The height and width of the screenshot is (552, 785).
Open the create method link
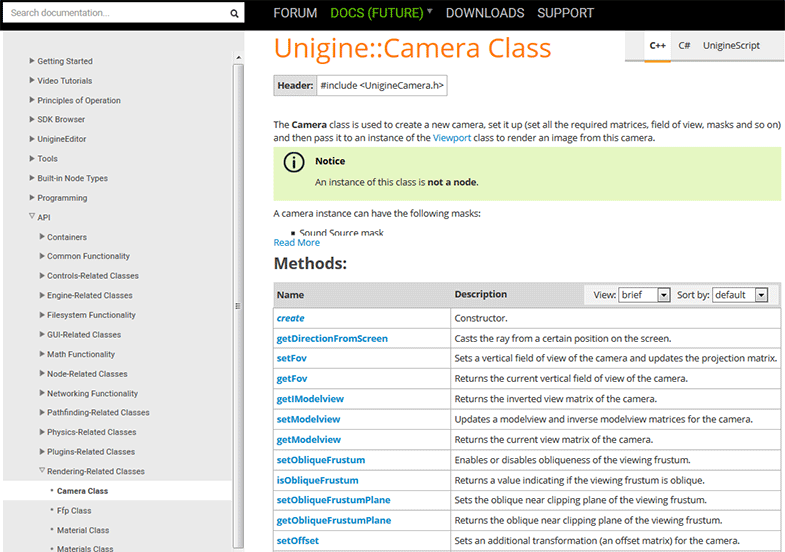tap(290, 318)
